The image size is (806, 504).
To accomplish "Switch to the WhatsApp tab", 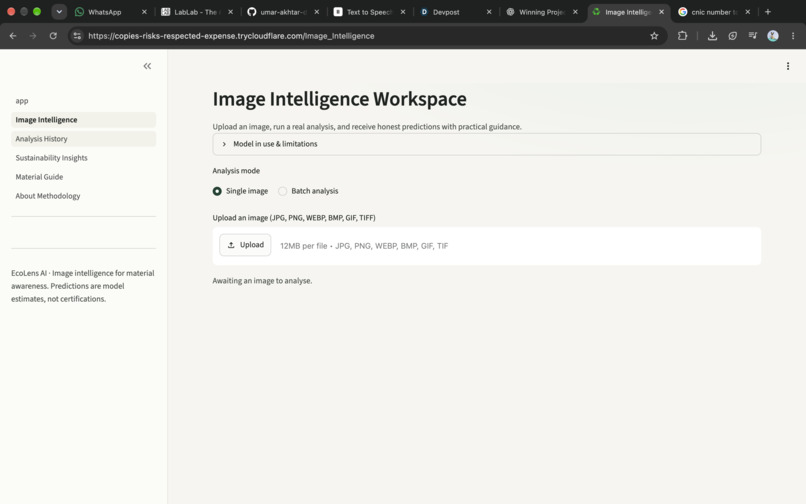I will click(105, 12).
